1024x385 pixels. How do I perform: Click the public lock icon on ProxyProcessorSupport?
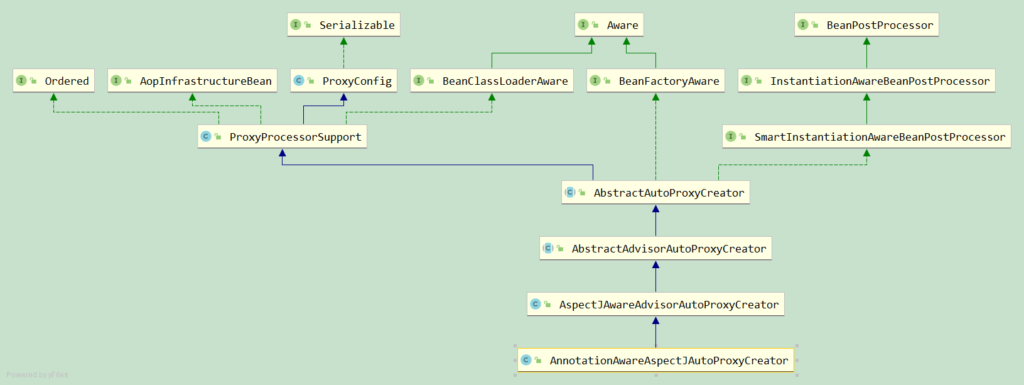[x=217, y=138]
